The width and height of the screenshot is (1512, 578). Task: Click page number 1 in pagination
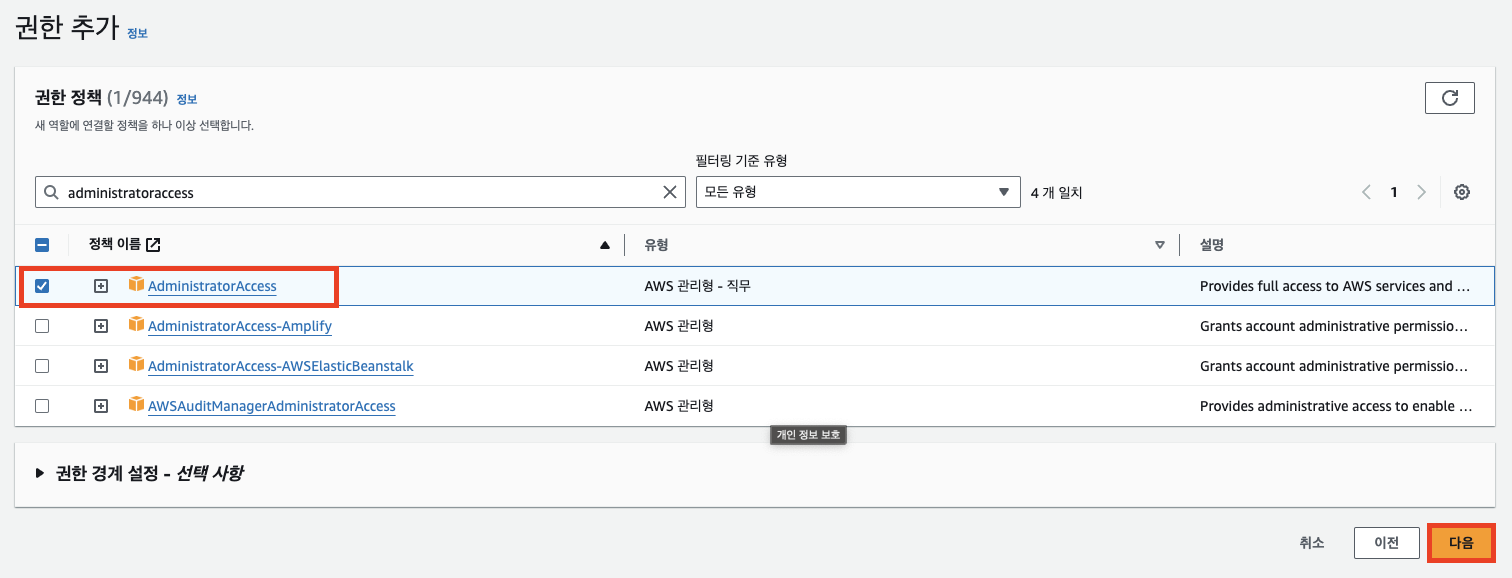[1394, 192]
